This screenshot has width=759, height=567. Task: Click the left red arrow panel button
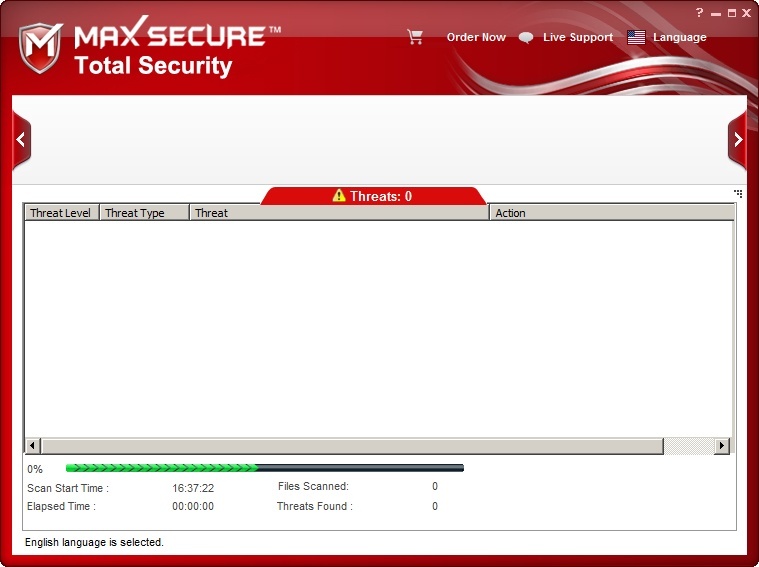21,140
